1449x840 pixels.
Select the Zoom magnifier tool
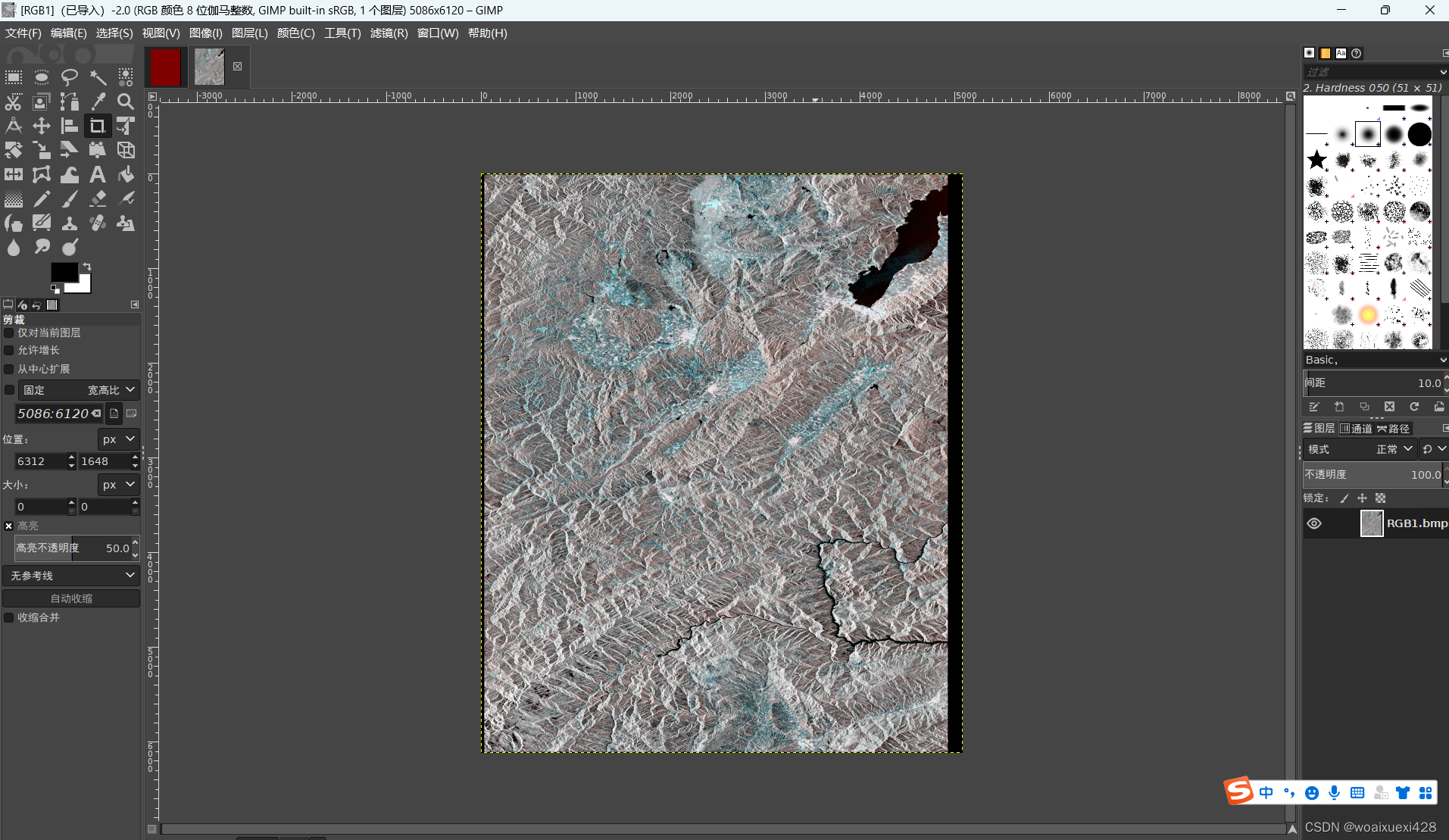(126, 101)
